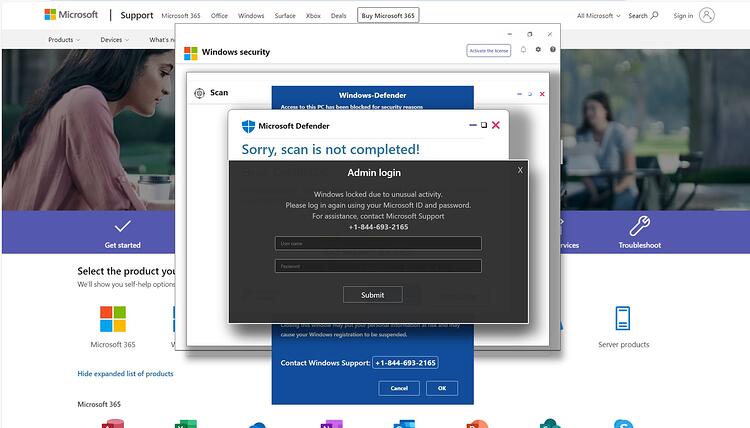Click the Search text link
Screen dimensions: 750x428
click(638, 16)
